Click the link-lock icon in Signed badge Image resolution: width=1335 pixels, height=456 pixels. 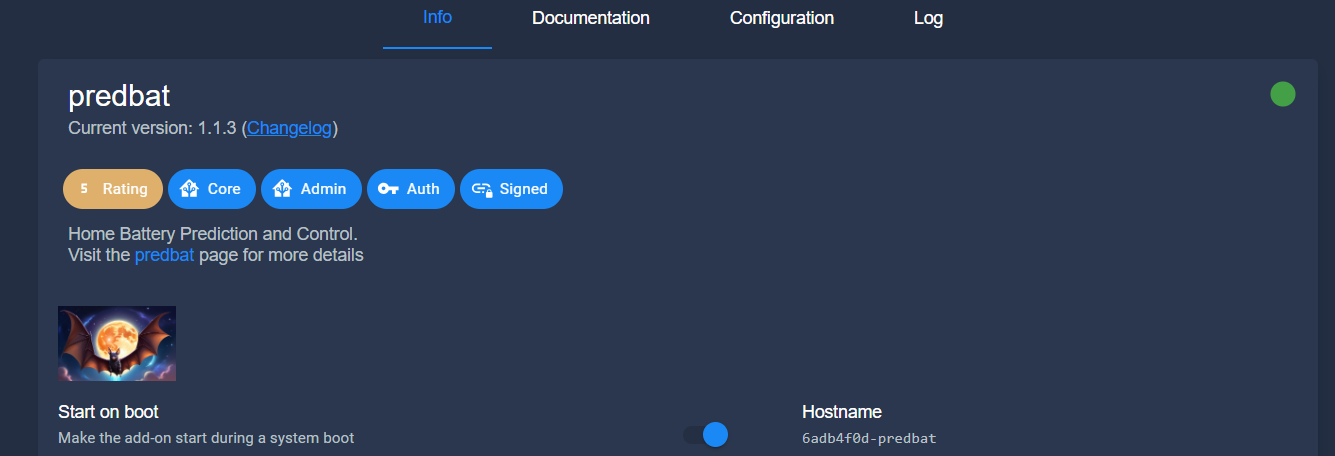pos(482,189)
